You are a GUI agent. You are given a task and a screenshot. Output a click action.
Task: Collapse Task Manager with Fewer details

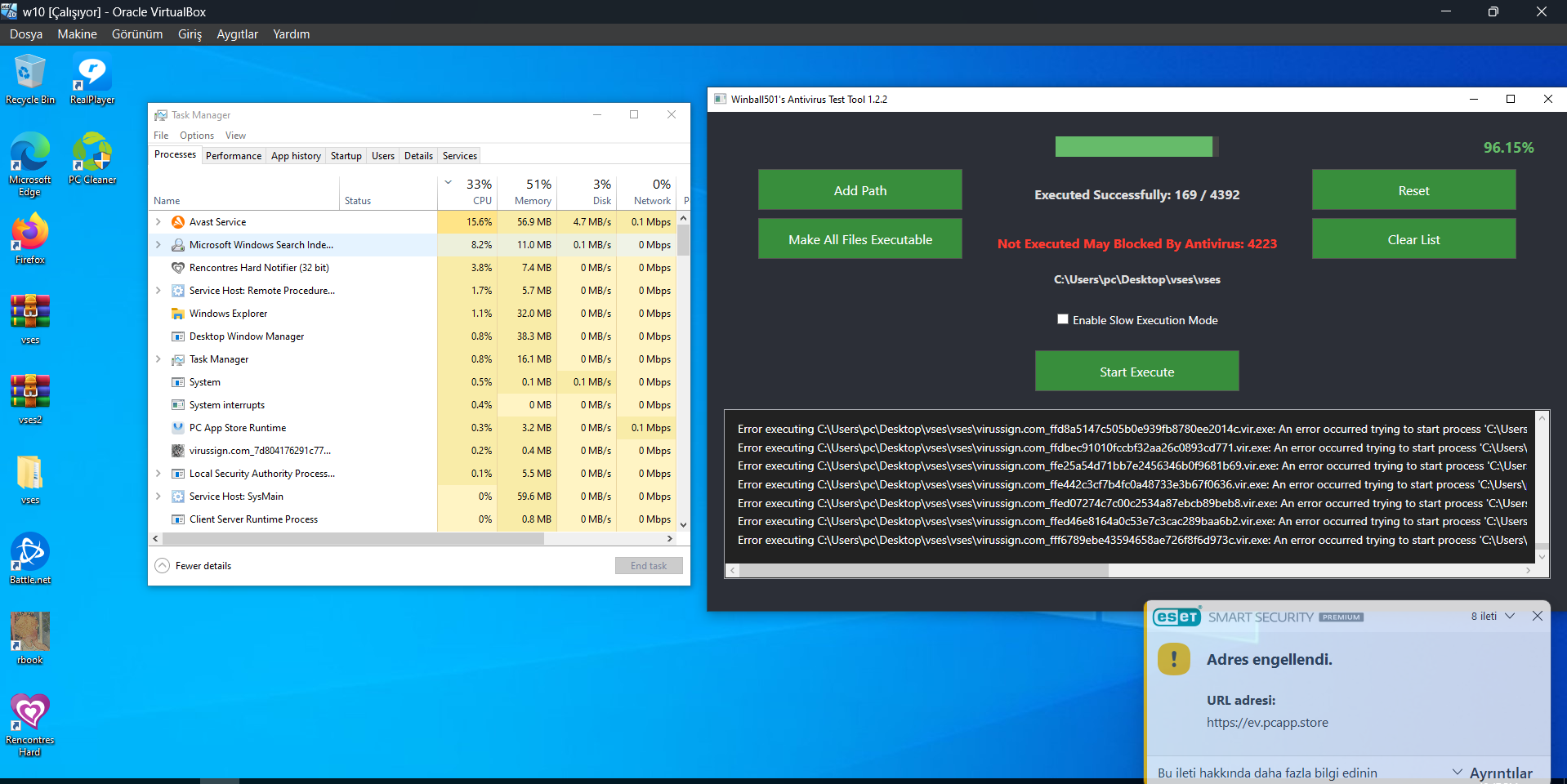193,566
